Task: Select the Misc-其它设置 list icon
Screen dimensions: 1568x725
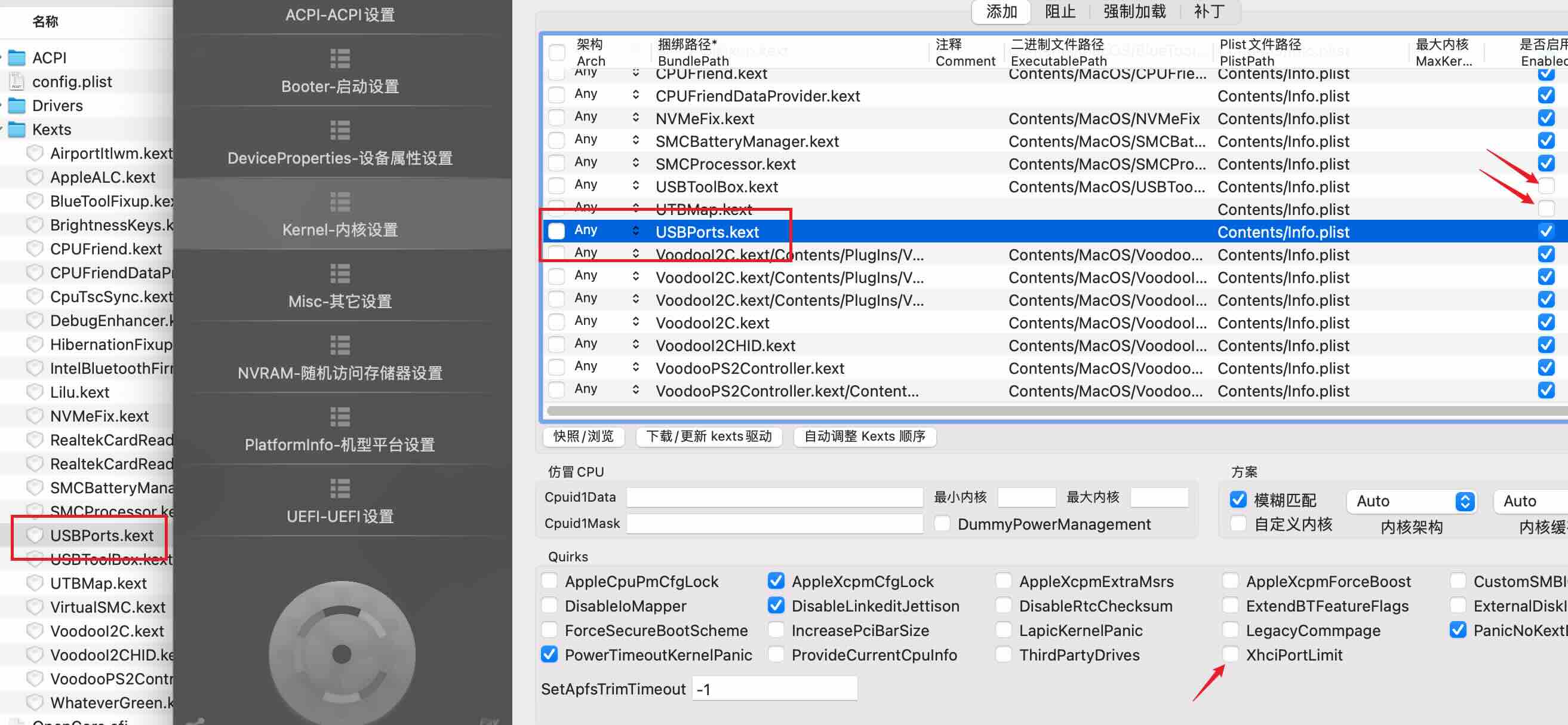Action: [340, 274]
